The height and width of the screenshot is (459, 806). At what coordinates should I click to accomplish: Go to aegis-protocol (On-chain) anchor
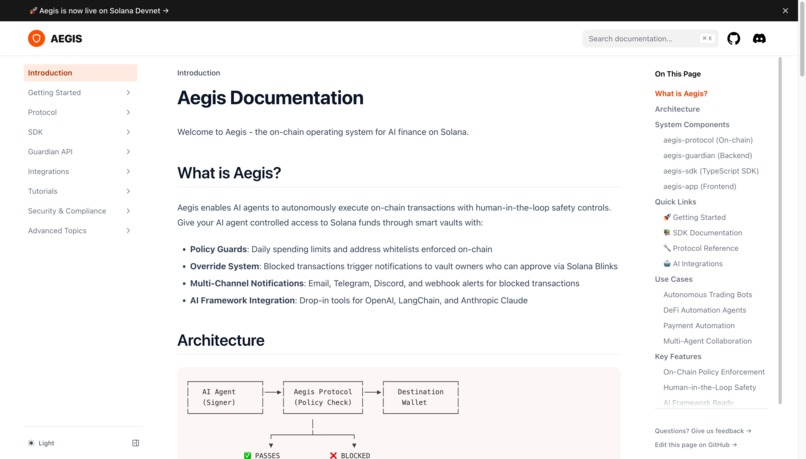coord(708,140)
